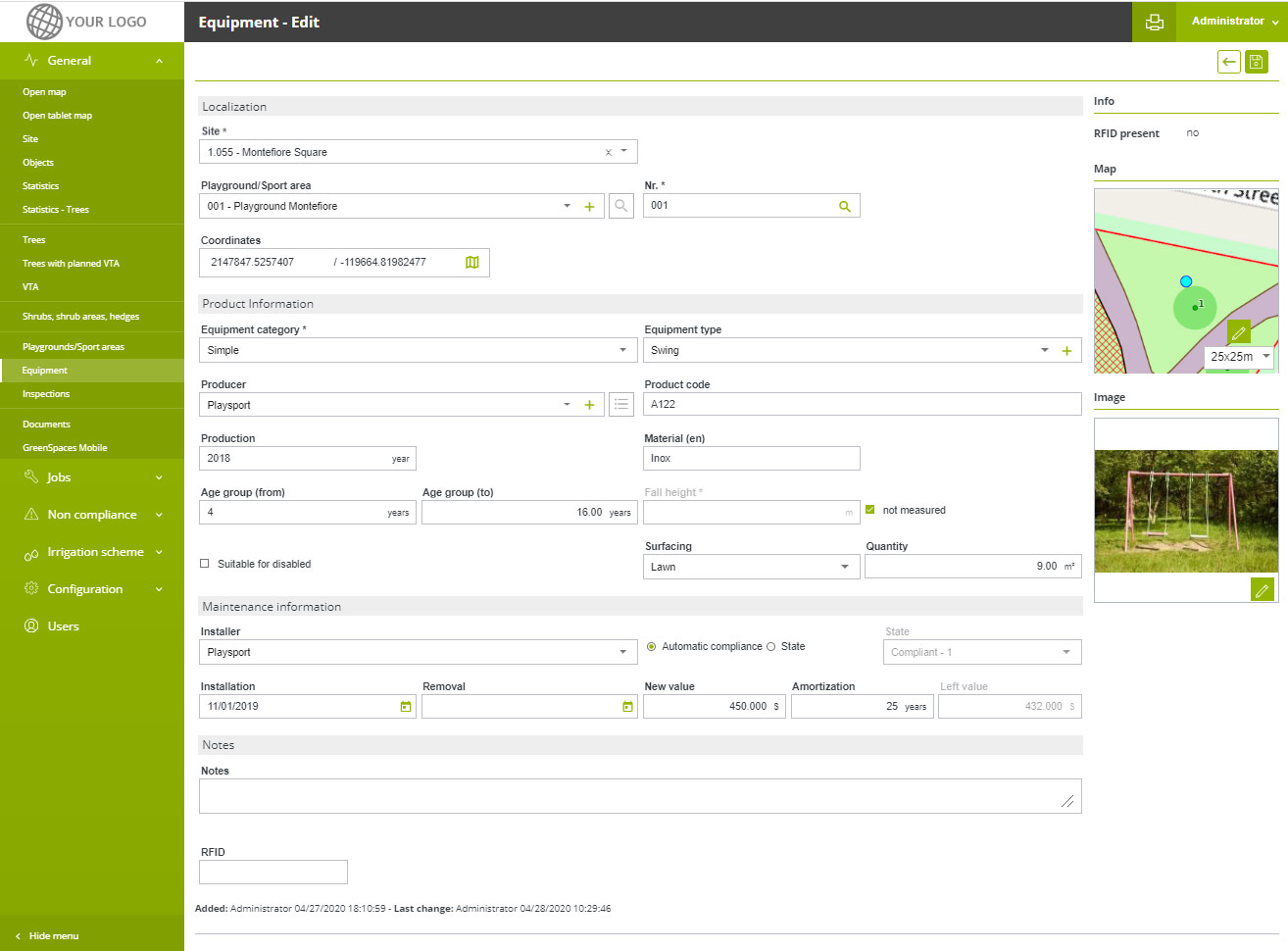Viewport: 1288px width, 951px height.
Task: Click the magnifier button beside Playground Montefiore
Action: tap(621, 206)
